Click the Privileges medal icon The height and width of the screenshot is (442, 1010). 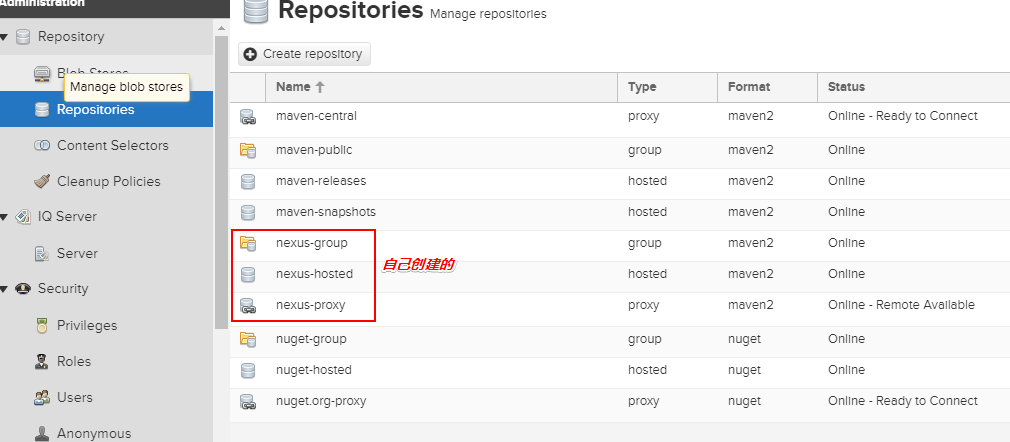point(42,326)
